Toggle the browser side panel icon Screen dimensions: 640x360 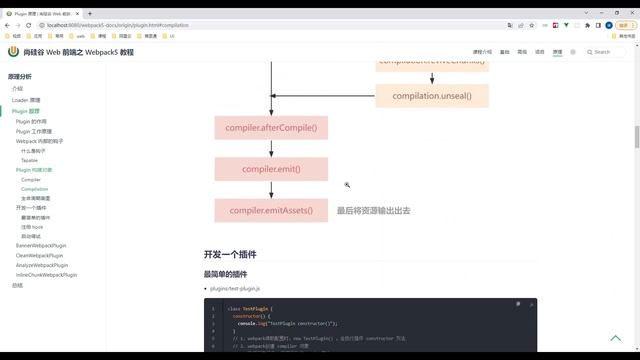(598, 25)
